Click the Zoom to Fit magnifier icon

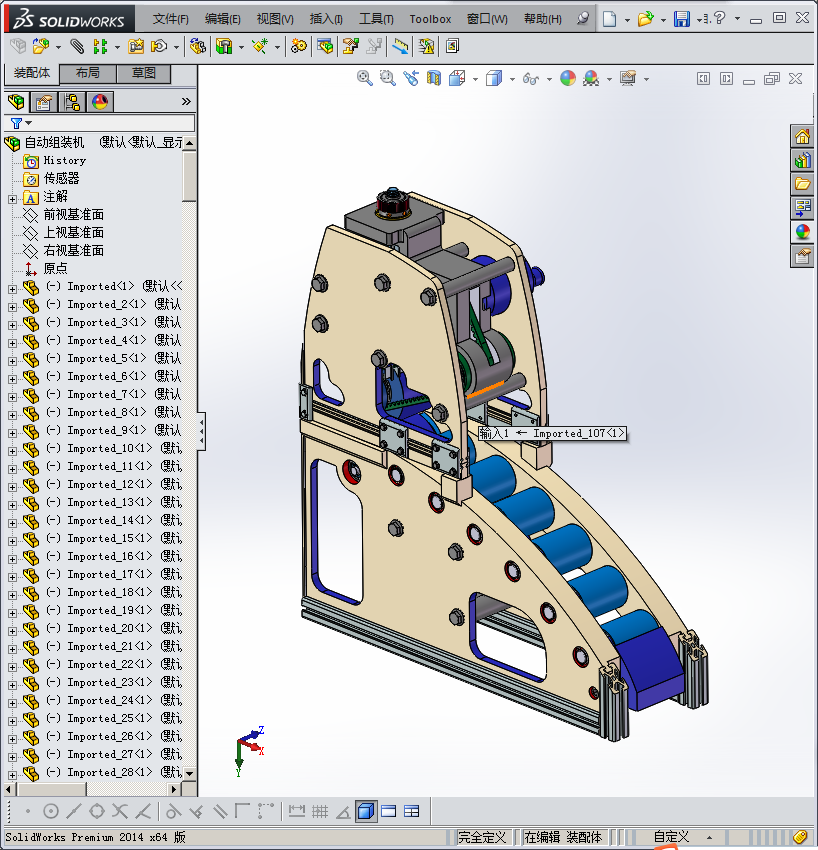coord(365,79)
